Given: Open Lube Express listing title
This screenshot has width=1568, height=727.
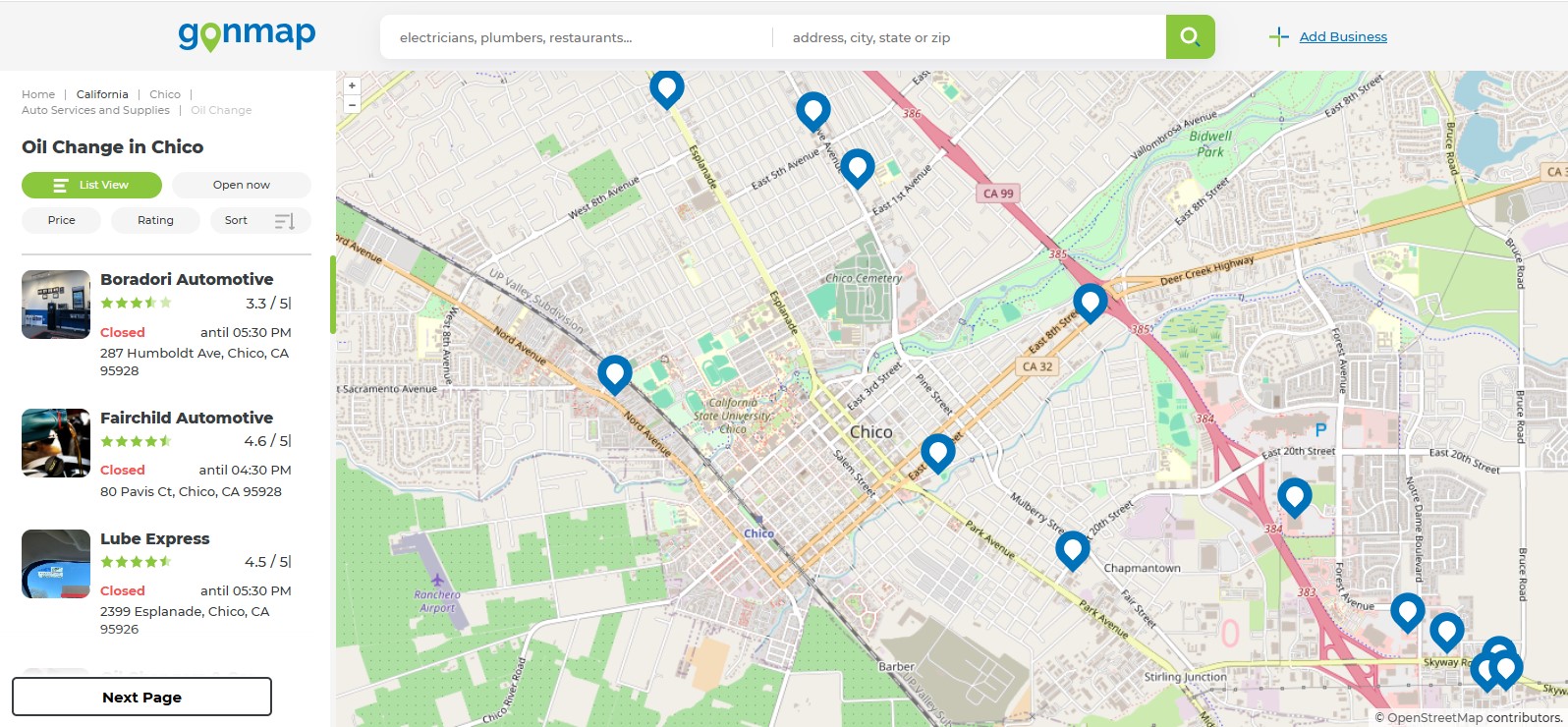Looking at the screenshot, I should pyautogui.click(x=155, y=538).
